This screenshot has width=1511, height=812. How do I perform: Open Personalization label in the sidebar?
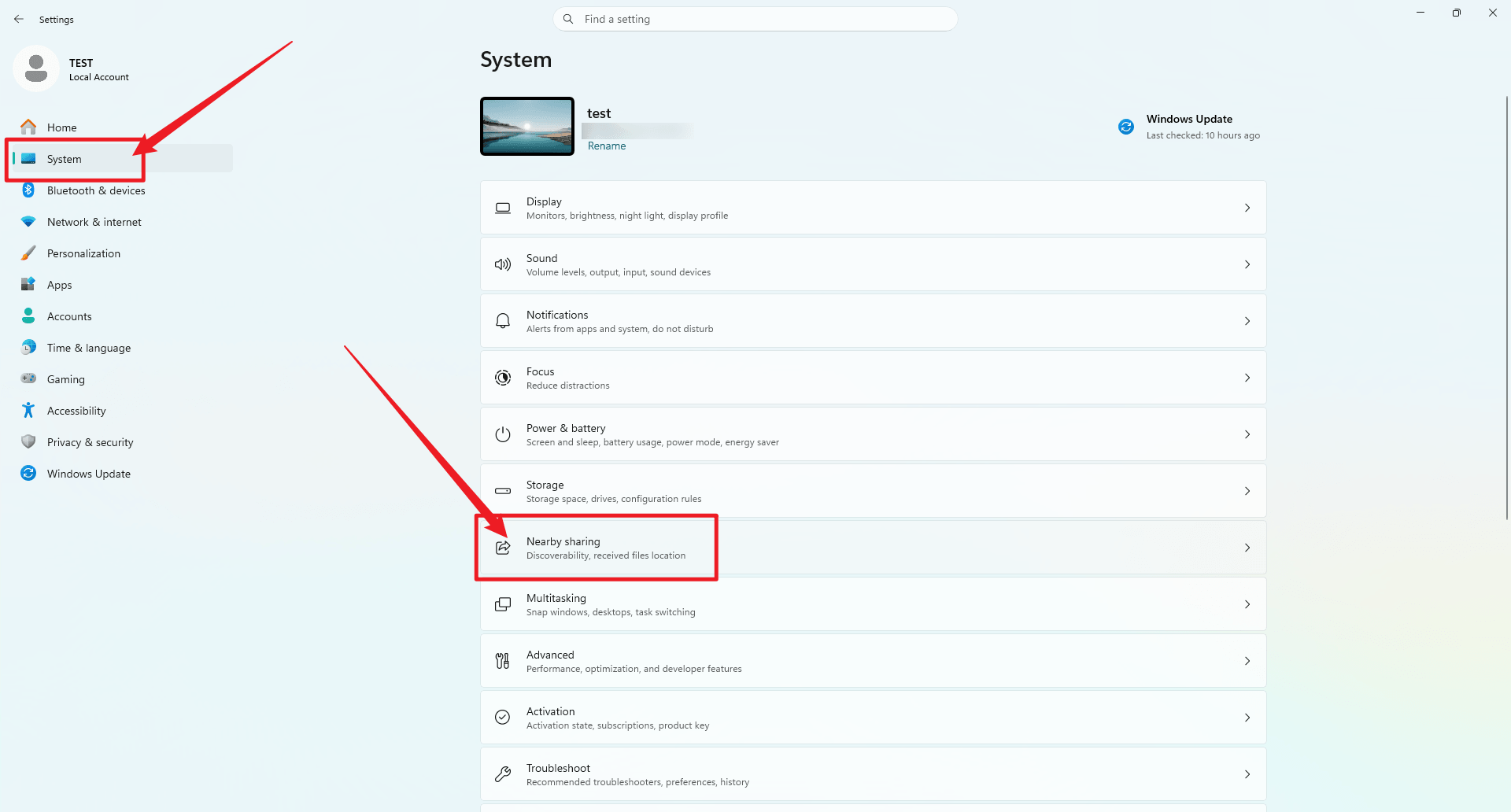click(83, 253)
